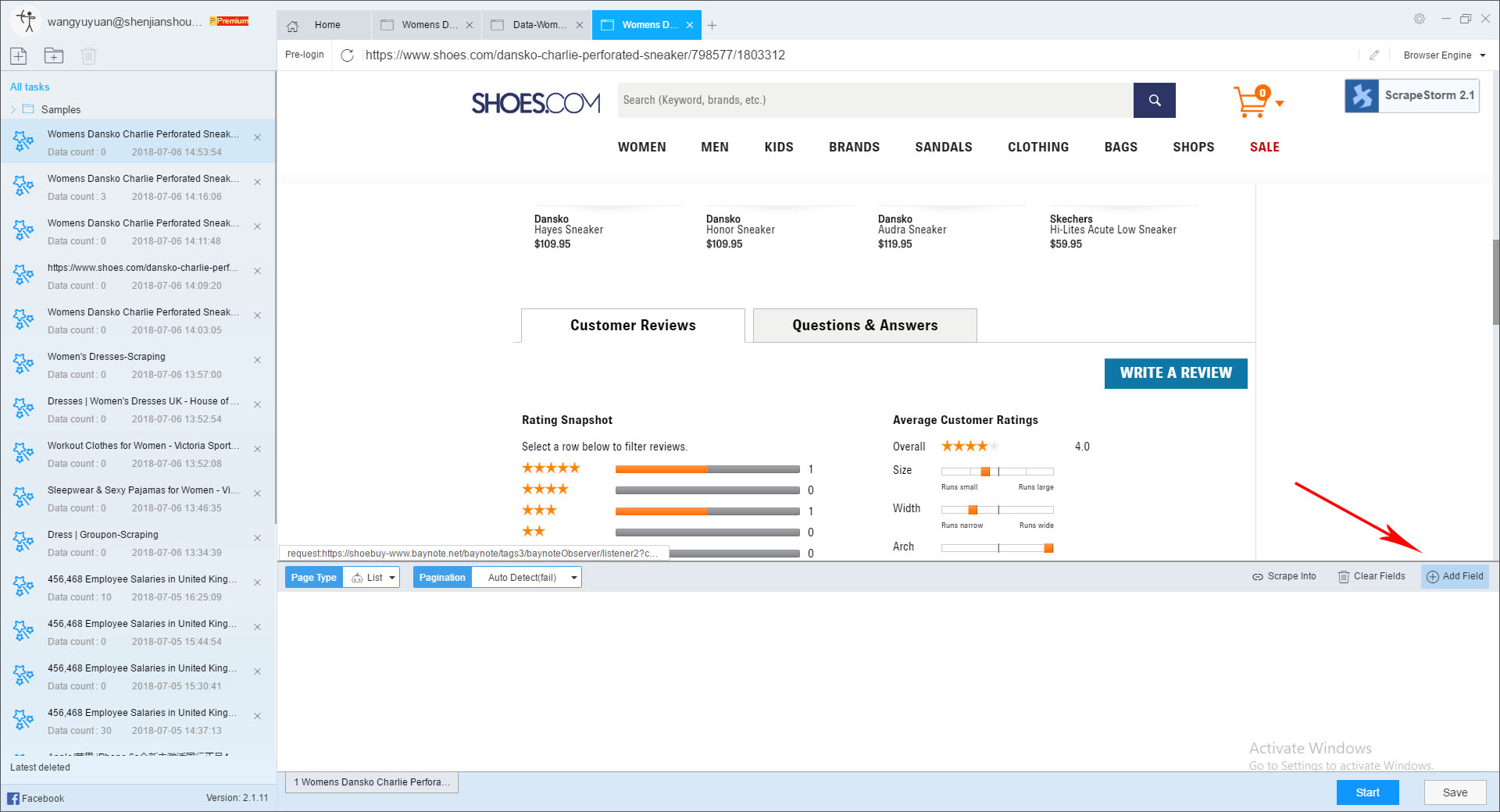This screenshot has width=1500, height=812.
Task: Click WRITE A REVIEW button
Action: point(1176,373)
